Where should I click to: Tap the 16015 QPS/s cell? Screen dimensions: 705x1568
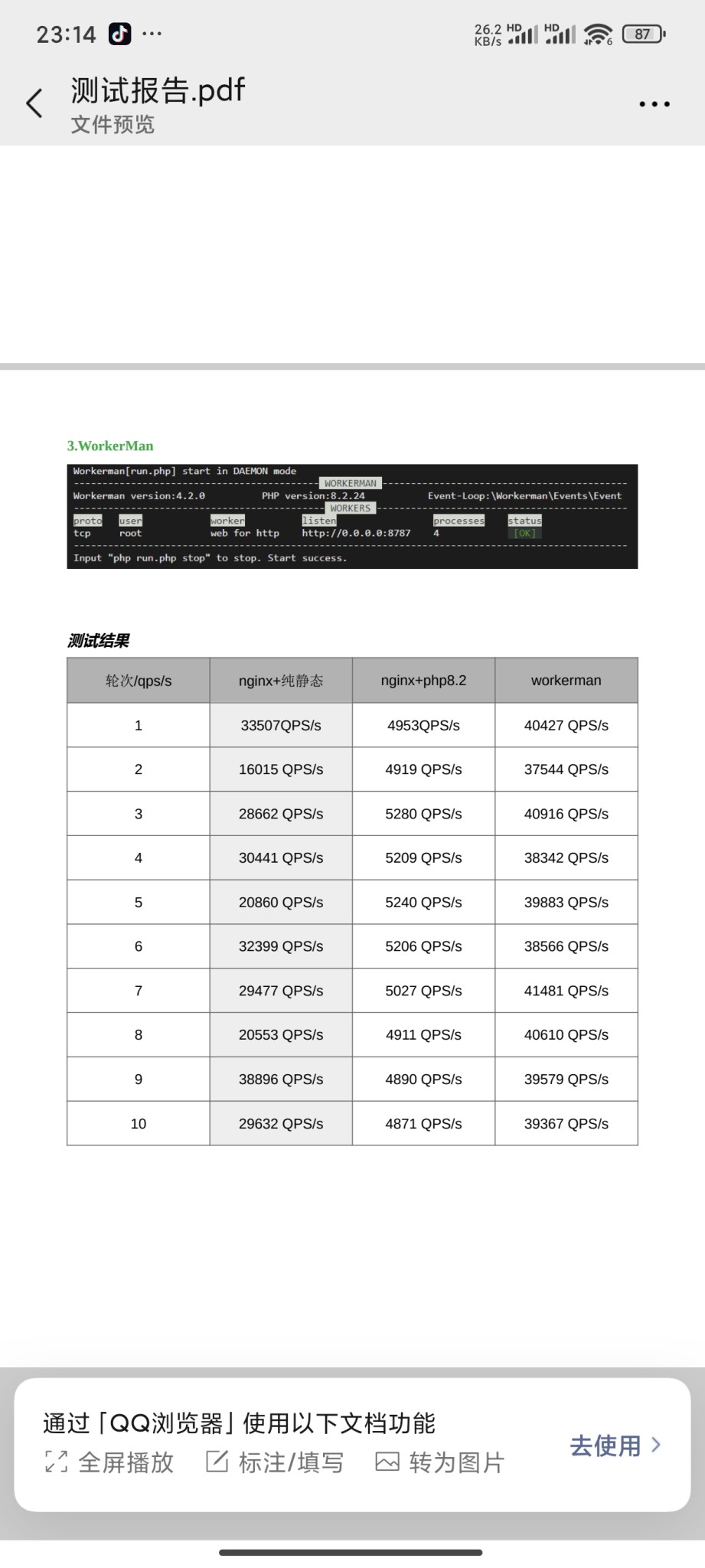click(281, 769)
